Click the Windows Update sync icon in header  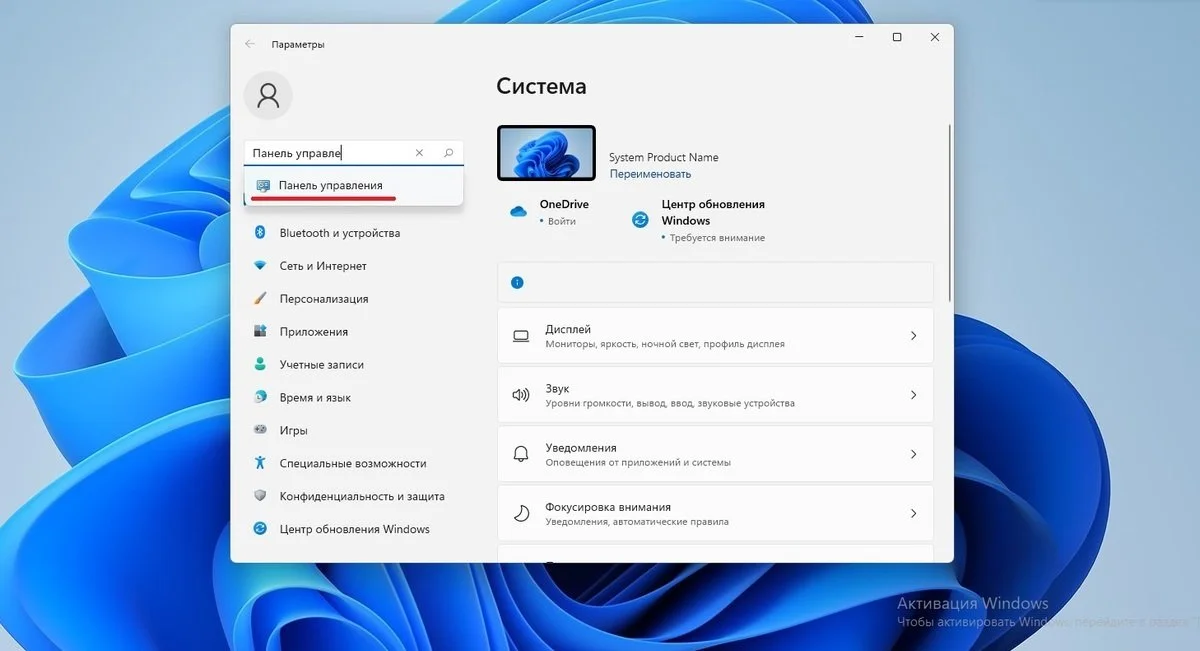pos(640,220)
